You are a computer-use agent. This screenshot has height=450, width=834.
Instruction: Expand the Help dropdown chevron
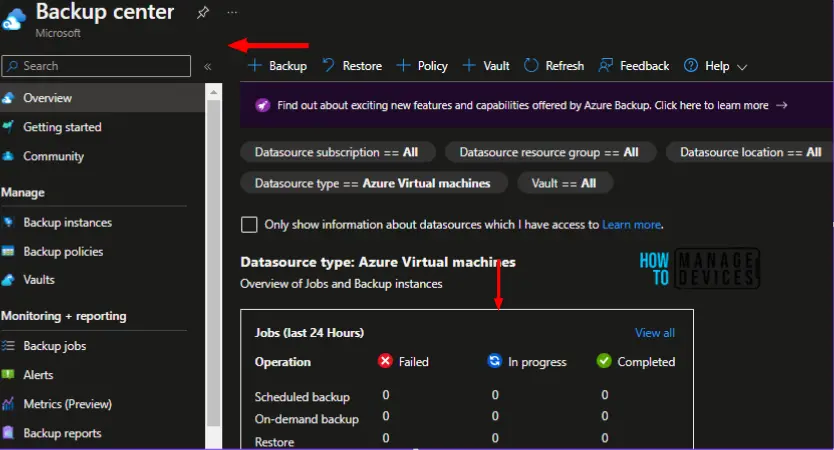(742, 67)
